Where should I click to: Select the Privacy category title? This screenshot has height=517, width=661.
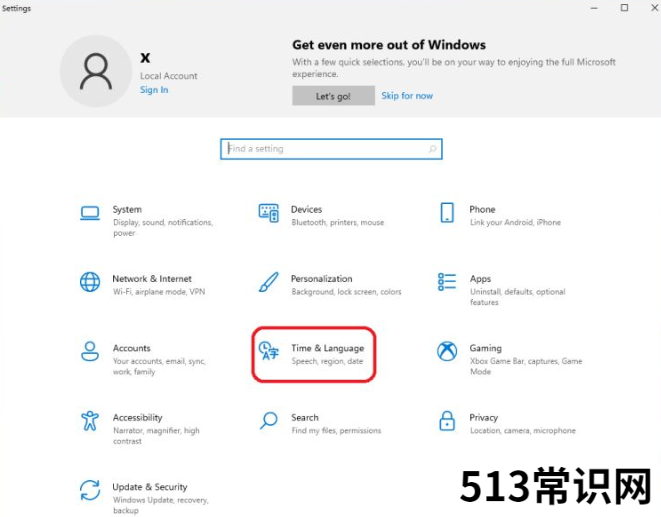[484, 417]
